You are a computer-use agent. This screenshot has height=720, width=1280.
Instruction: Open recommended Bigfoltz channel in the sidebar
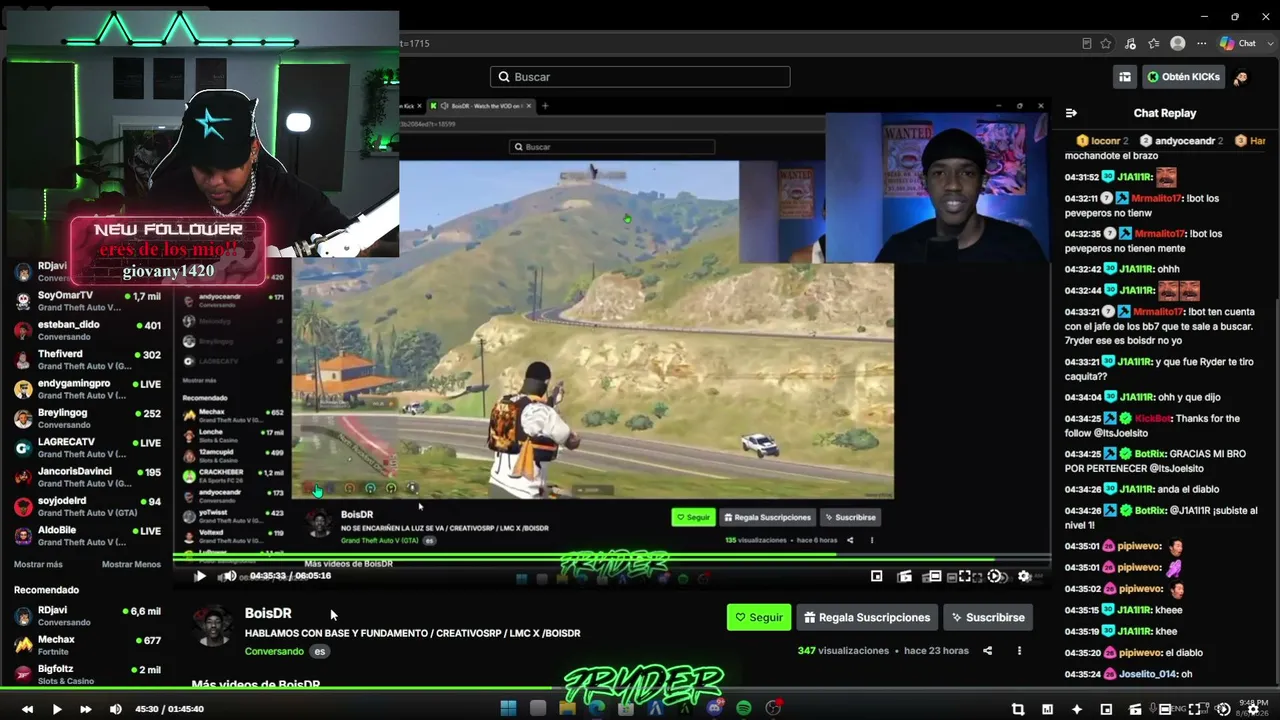coord(87,675)
